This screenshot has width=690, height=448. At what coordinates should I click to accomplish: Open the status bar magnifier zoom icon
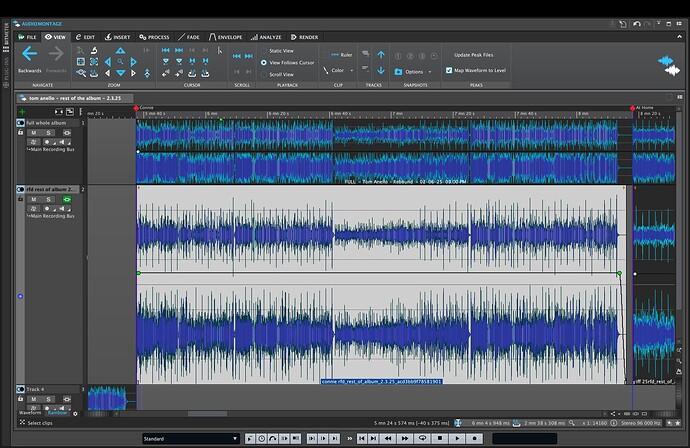(572, 423)
